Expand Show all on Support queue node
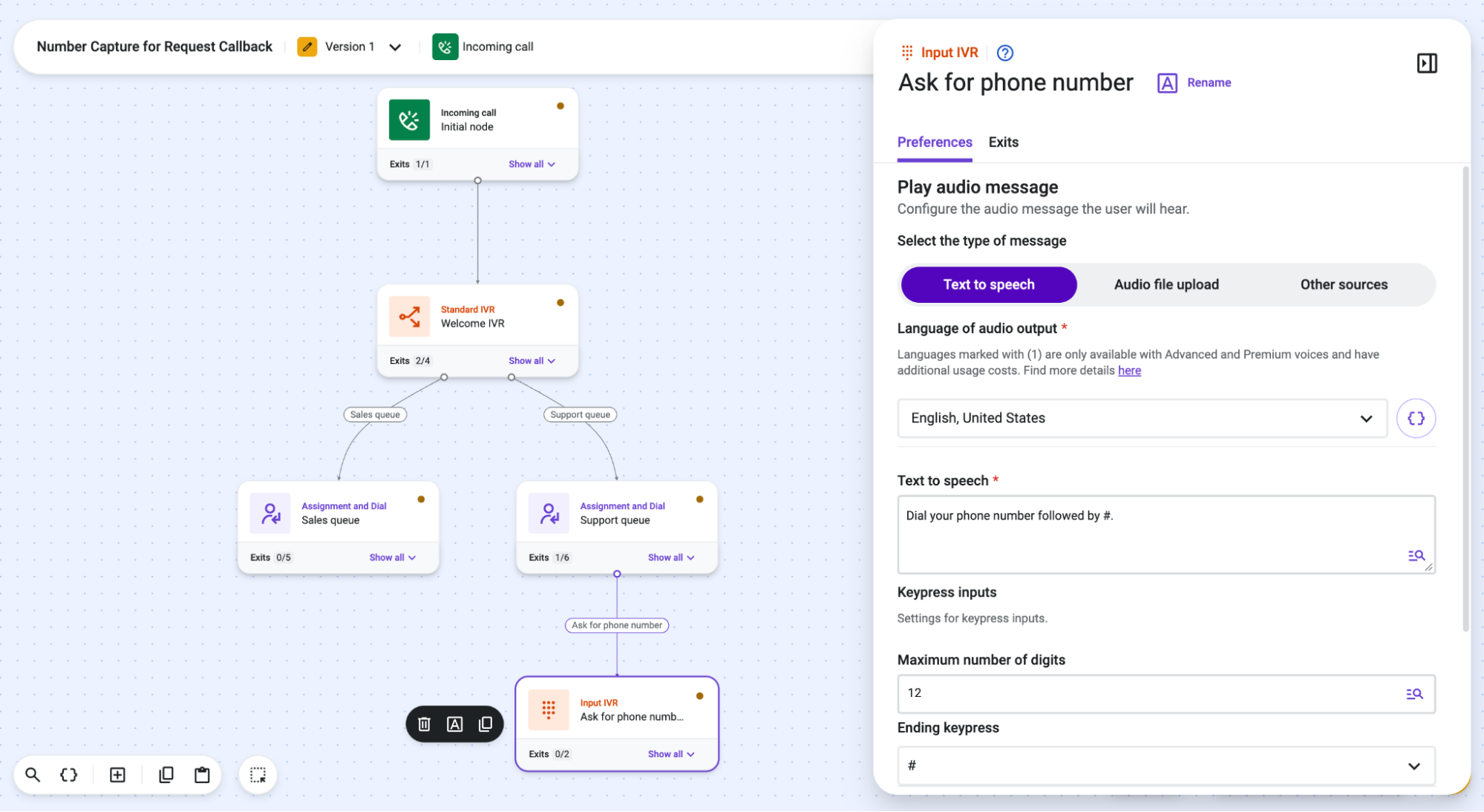The width and height of the screenshot is (1484, 812). pyautogui.click(x=671, y=557)
